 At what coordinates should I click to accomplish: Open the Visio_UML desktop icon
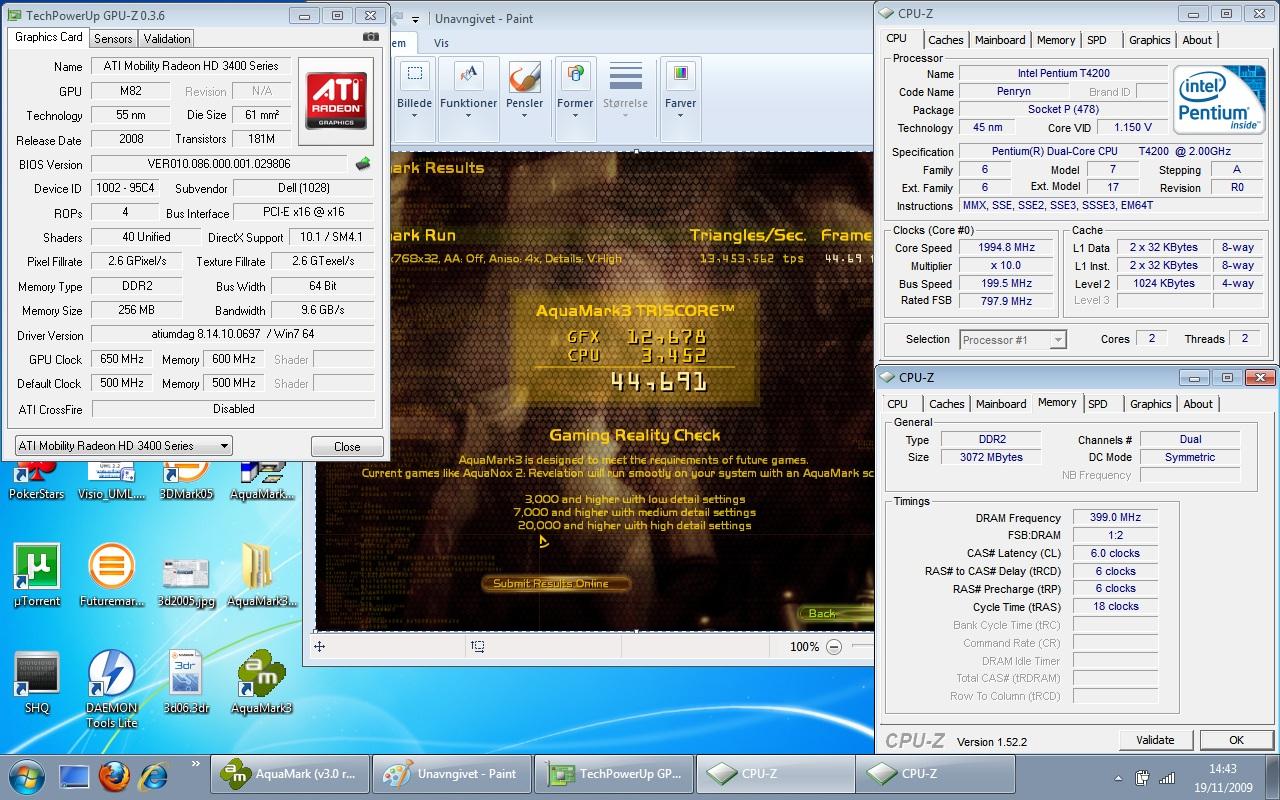111,477
